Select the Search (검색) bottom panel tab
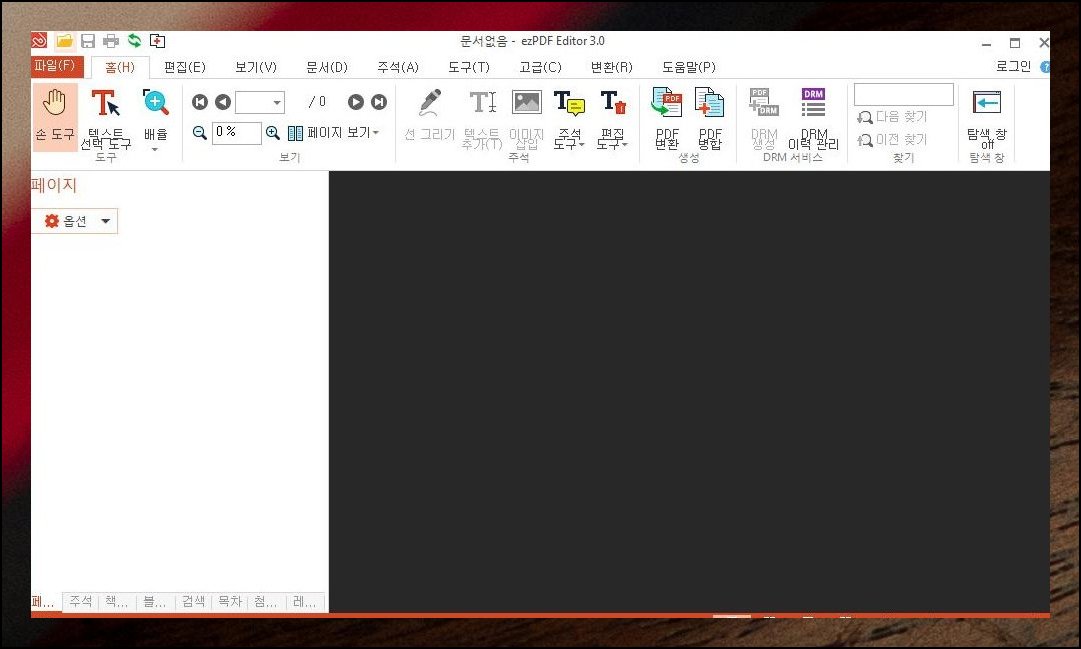 [193, 602]
